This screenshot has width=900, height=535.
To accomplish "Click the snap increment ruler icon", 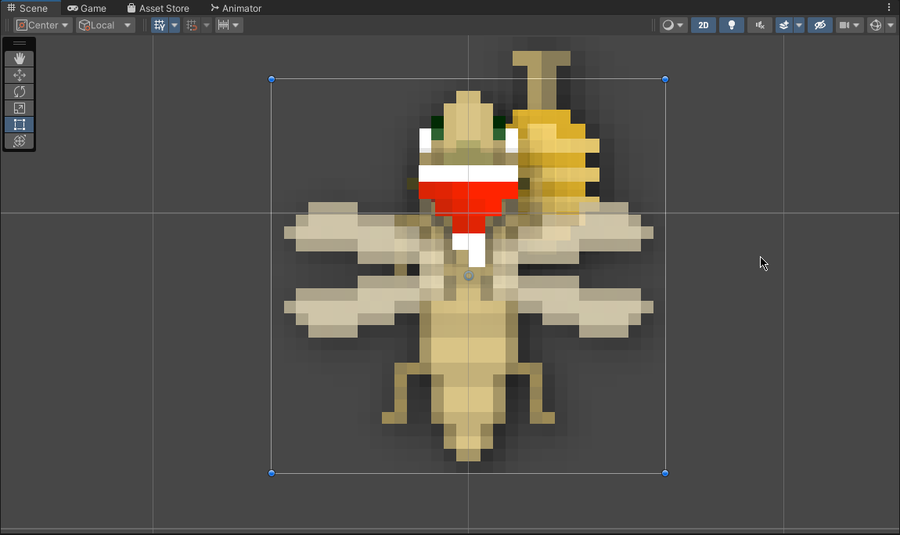I will click(223, 25).
